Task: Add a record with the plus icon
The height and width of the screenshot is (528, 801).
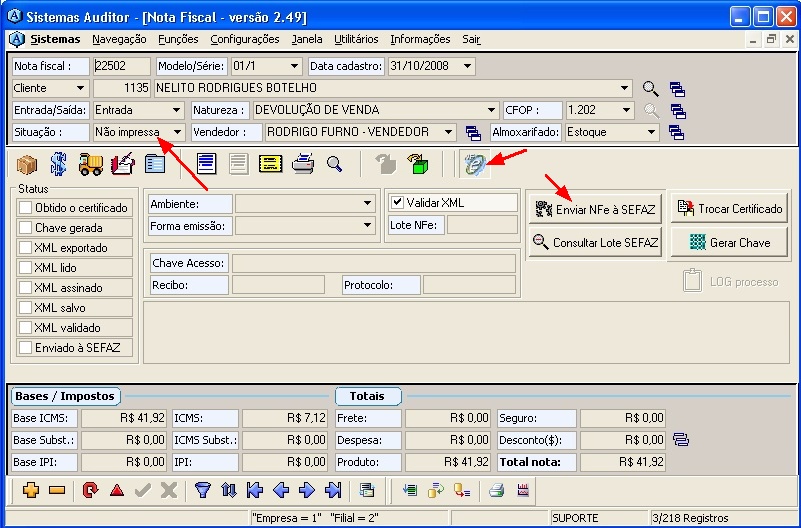Action: [x=31, y=490]
